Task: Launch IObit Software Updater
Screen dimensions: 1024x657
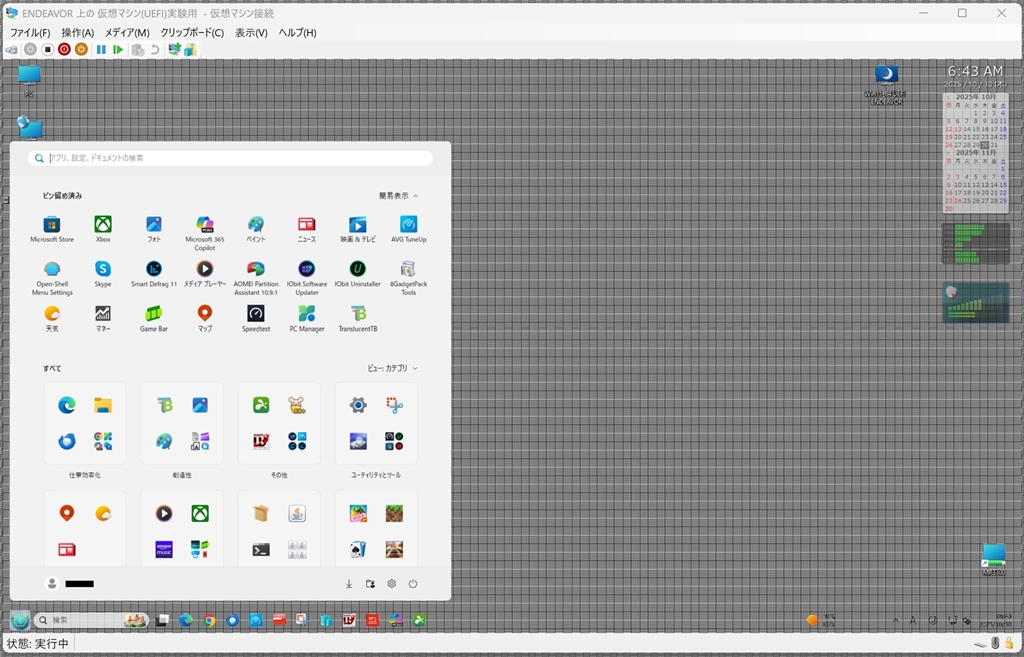Action: click(307, 278)
